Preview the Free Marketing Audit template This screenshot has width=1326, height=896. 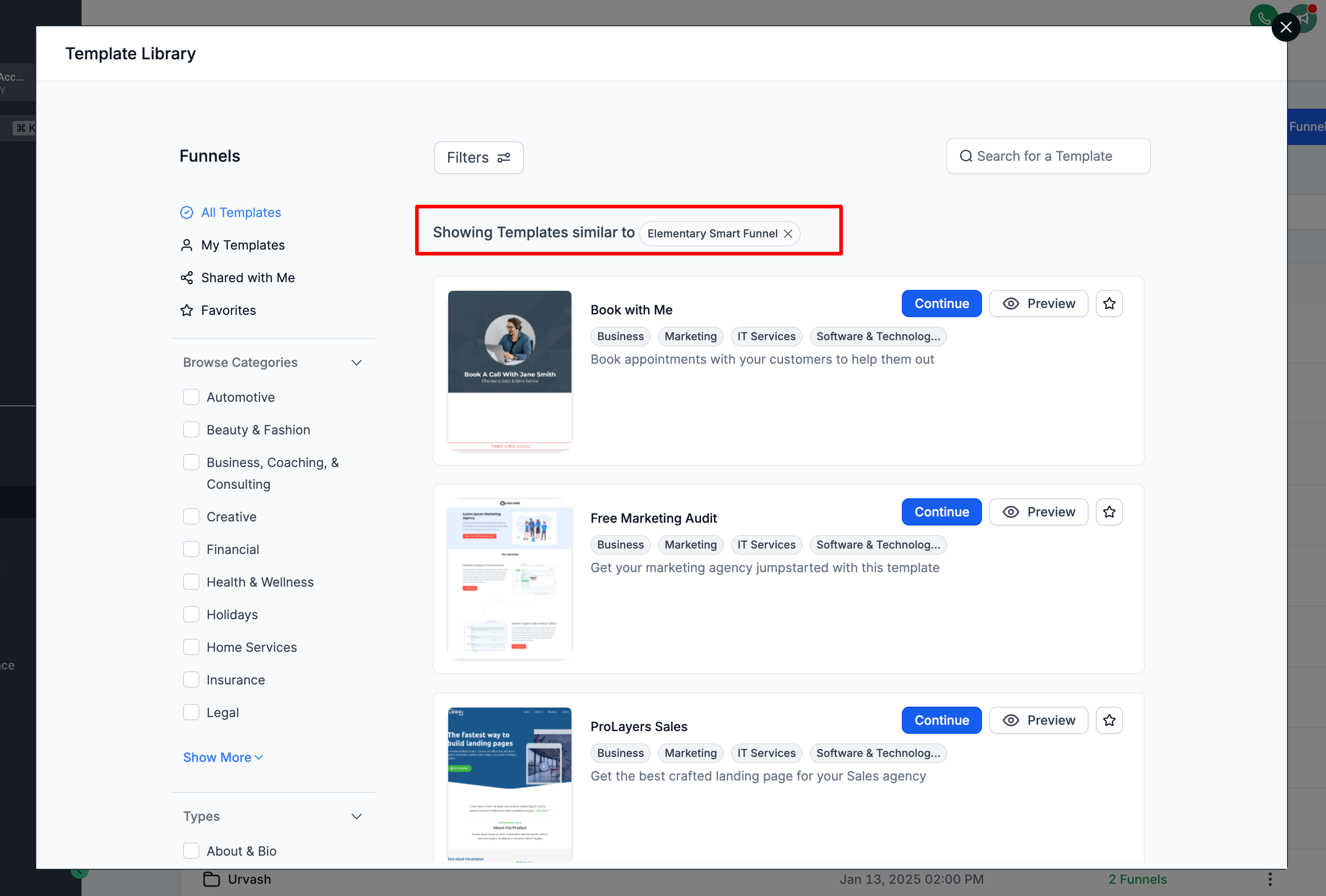coord(1038,511)
